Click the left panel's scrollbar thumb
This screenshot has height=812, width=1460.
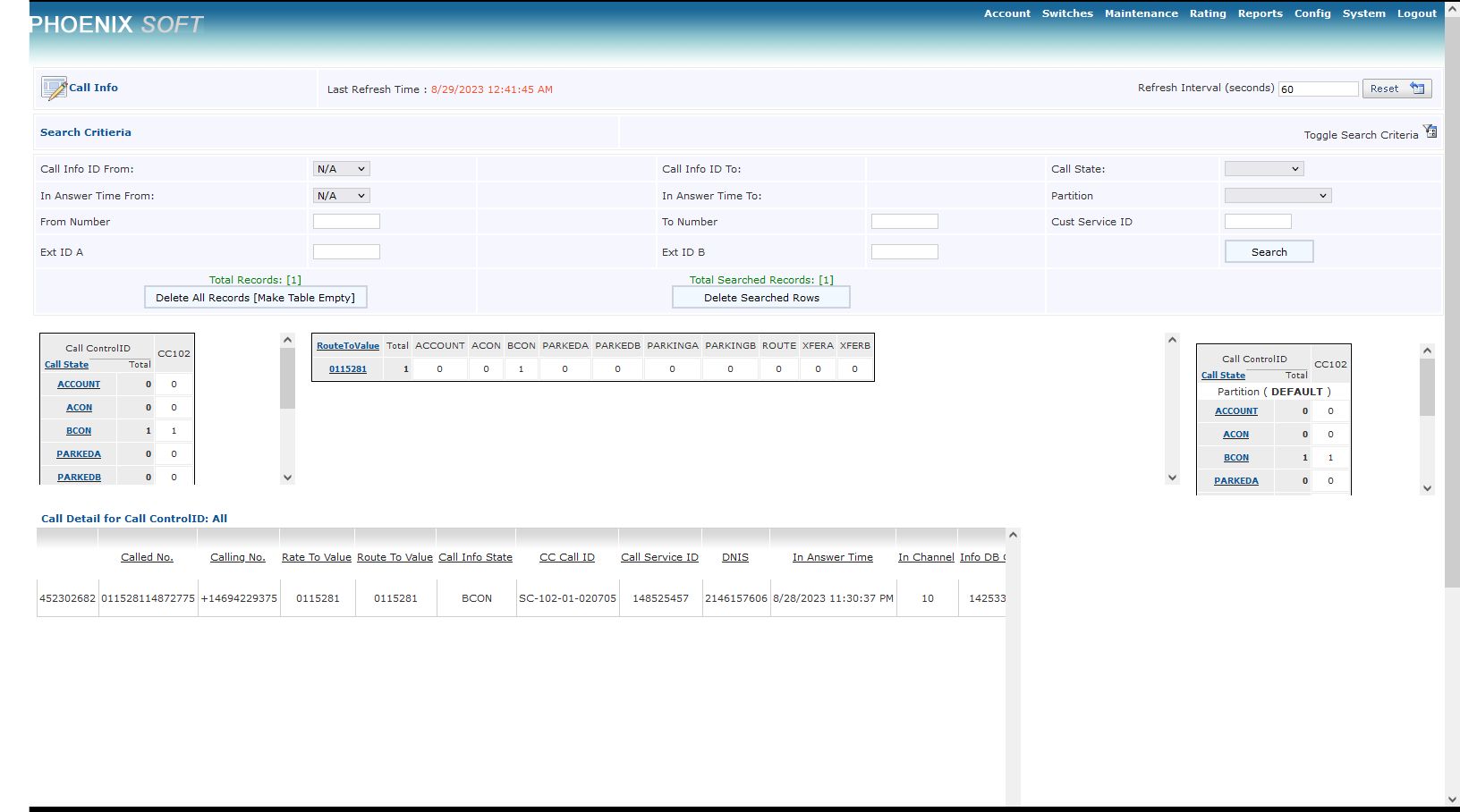[287, 378]
